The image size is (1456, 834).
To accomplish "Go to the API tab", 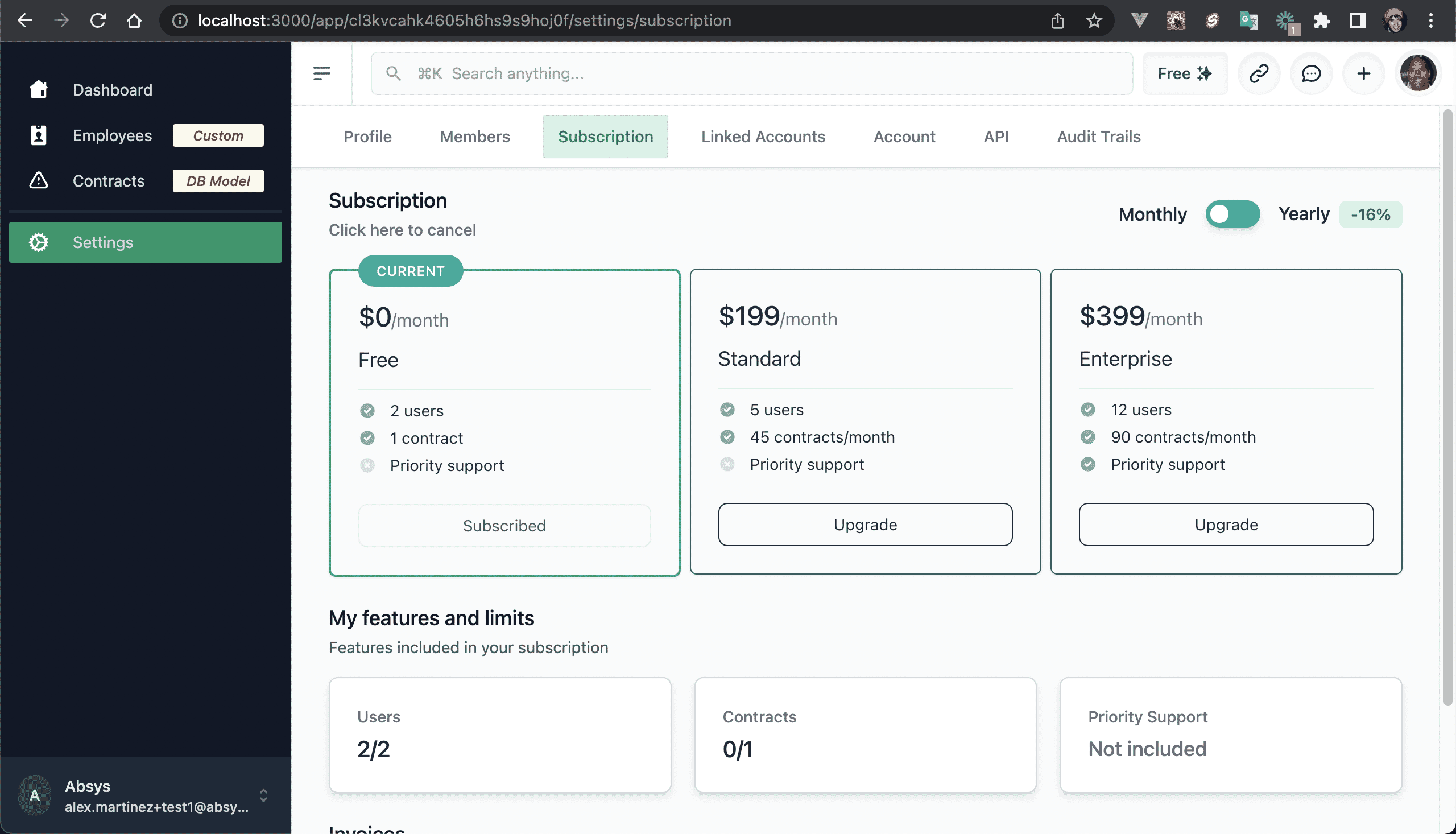I will (x=996, y=137).
